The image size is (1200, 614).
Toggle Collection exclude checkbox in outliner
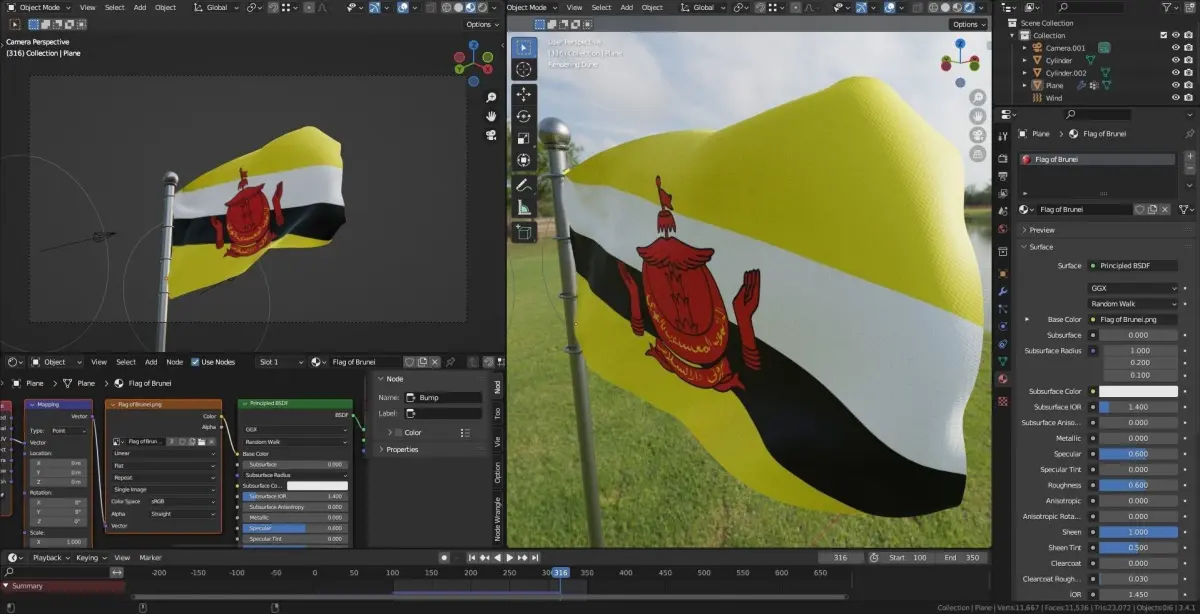point(1163,35)
